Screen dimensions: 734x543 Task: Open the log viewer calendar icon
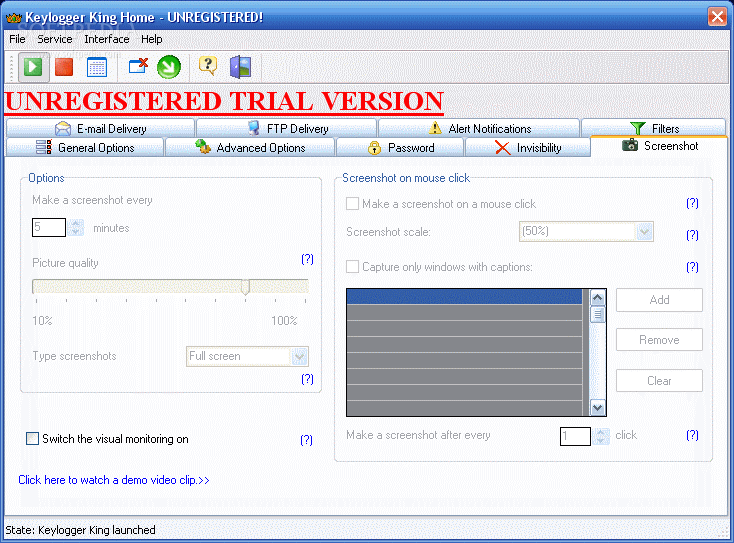[x=97, y=67]
